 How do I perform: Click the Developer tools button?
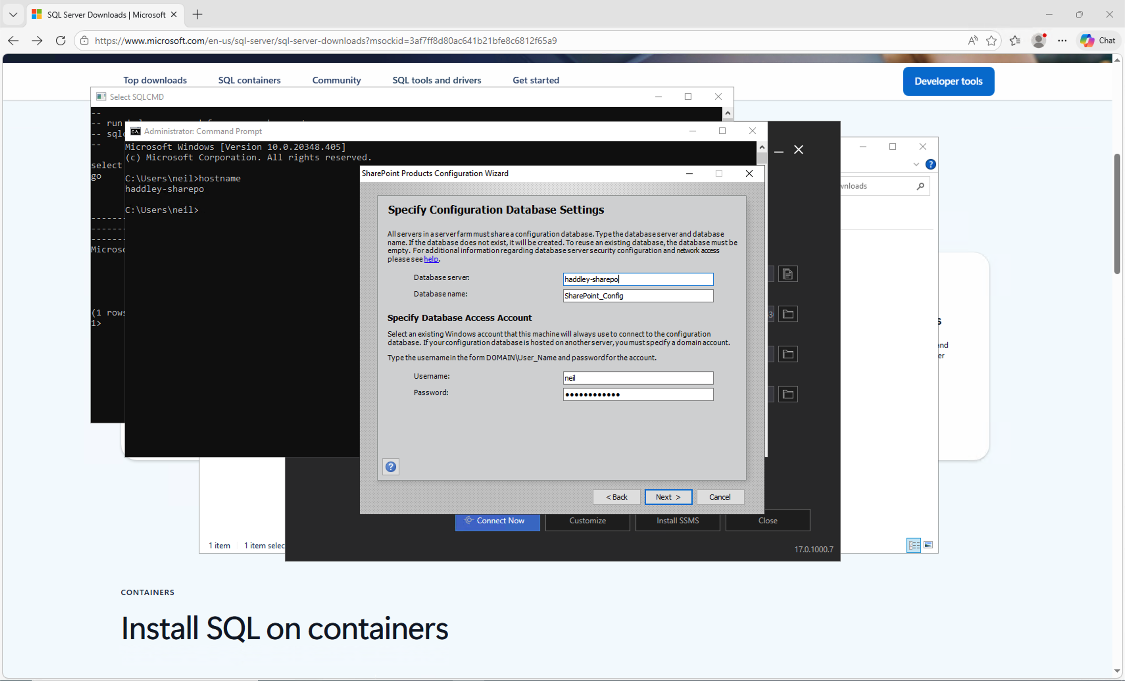(x=949, y=81)
